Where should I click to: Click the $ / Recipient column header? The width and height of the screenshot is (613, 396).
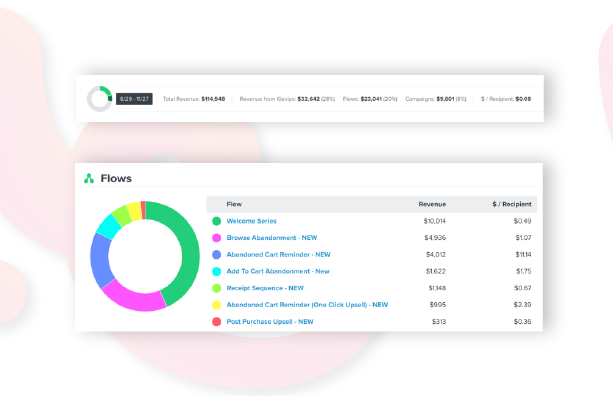tap(512, 204)
